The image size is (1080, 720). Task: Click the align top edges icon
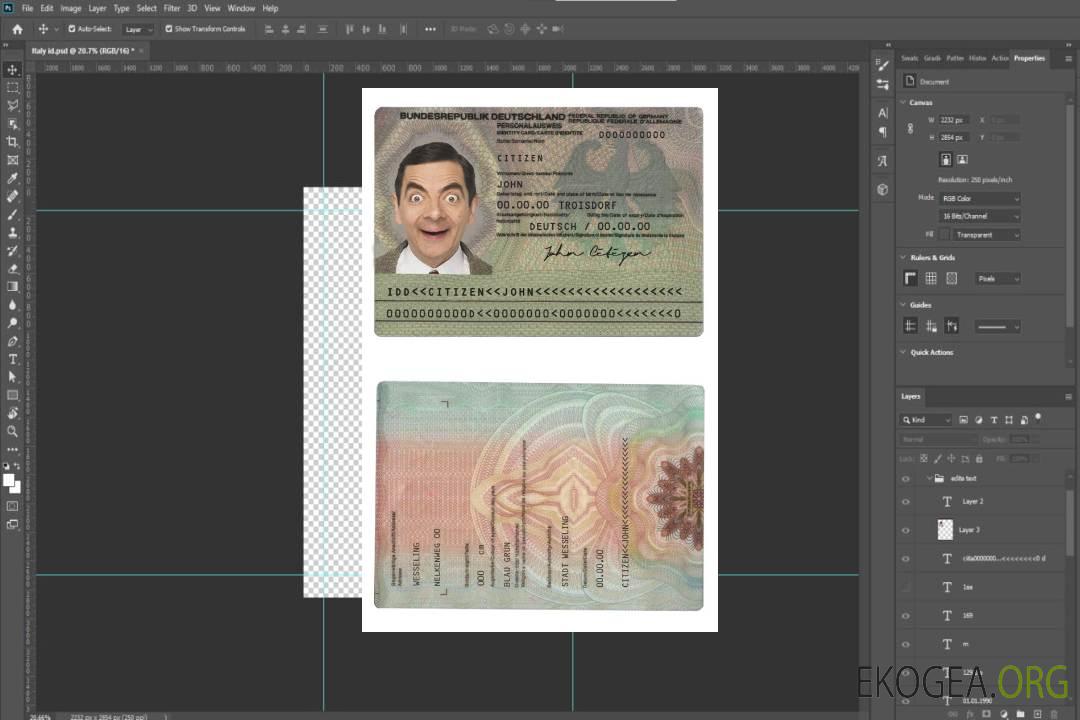(349, 29)
